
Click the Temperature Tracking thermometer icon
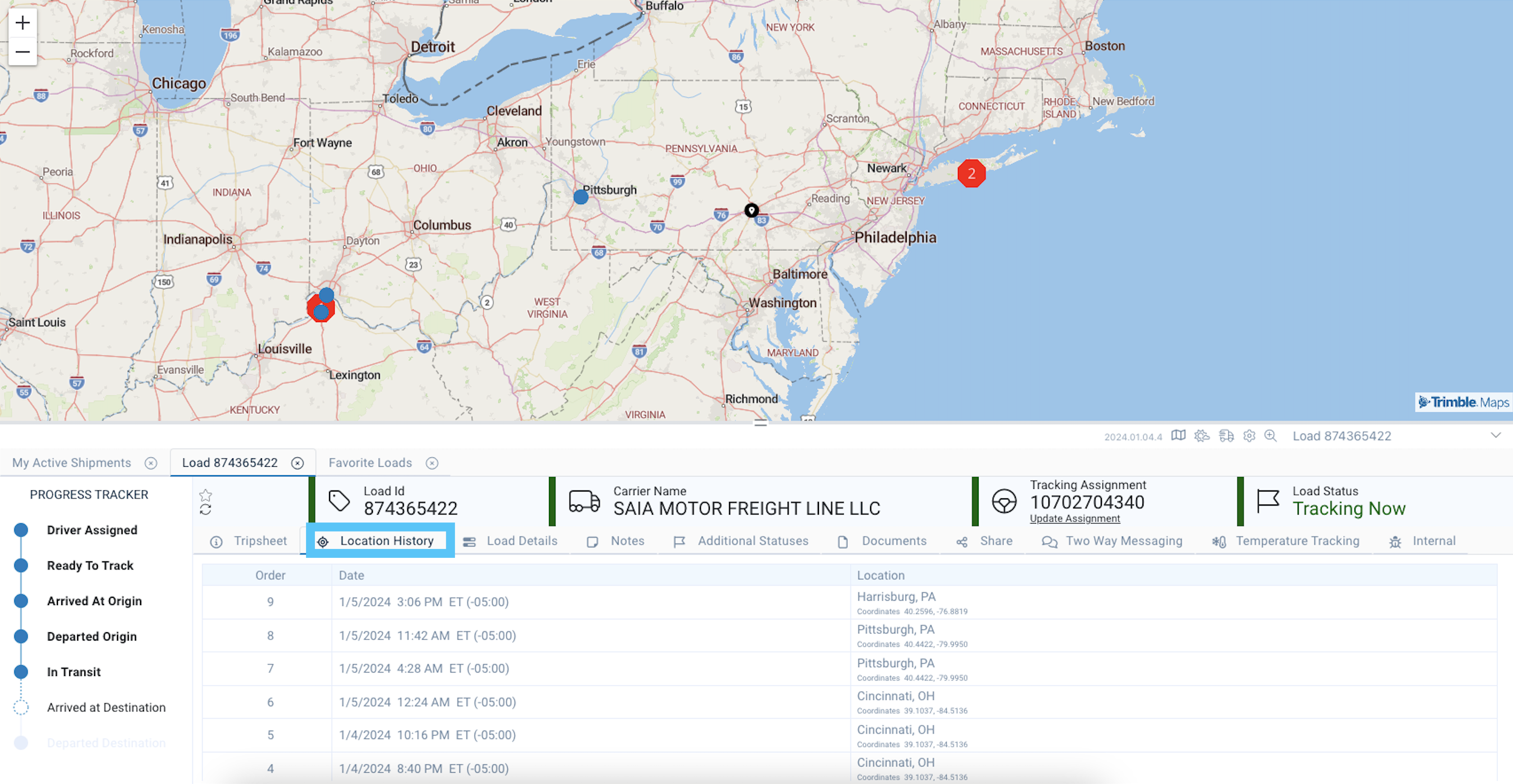point(1219,542)
